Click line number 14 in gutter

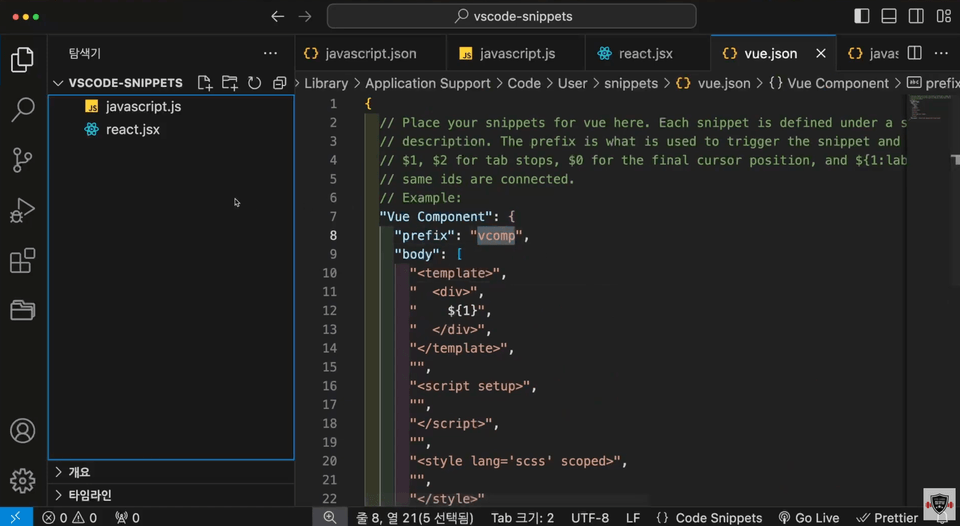click(x=329, y=348)
